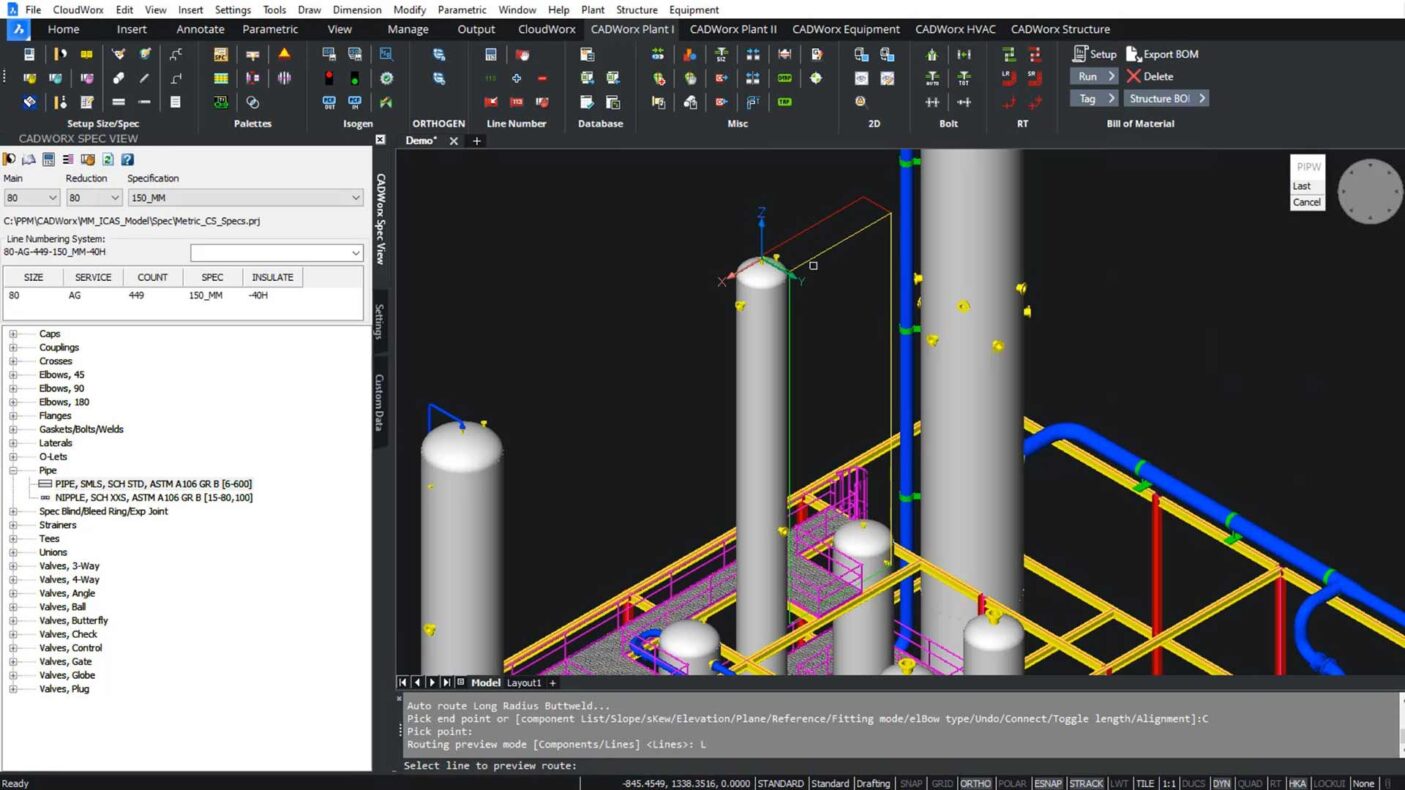
Task: Click the SR short radius elbow icon in RT
Action: click(x=1035, y=78)
